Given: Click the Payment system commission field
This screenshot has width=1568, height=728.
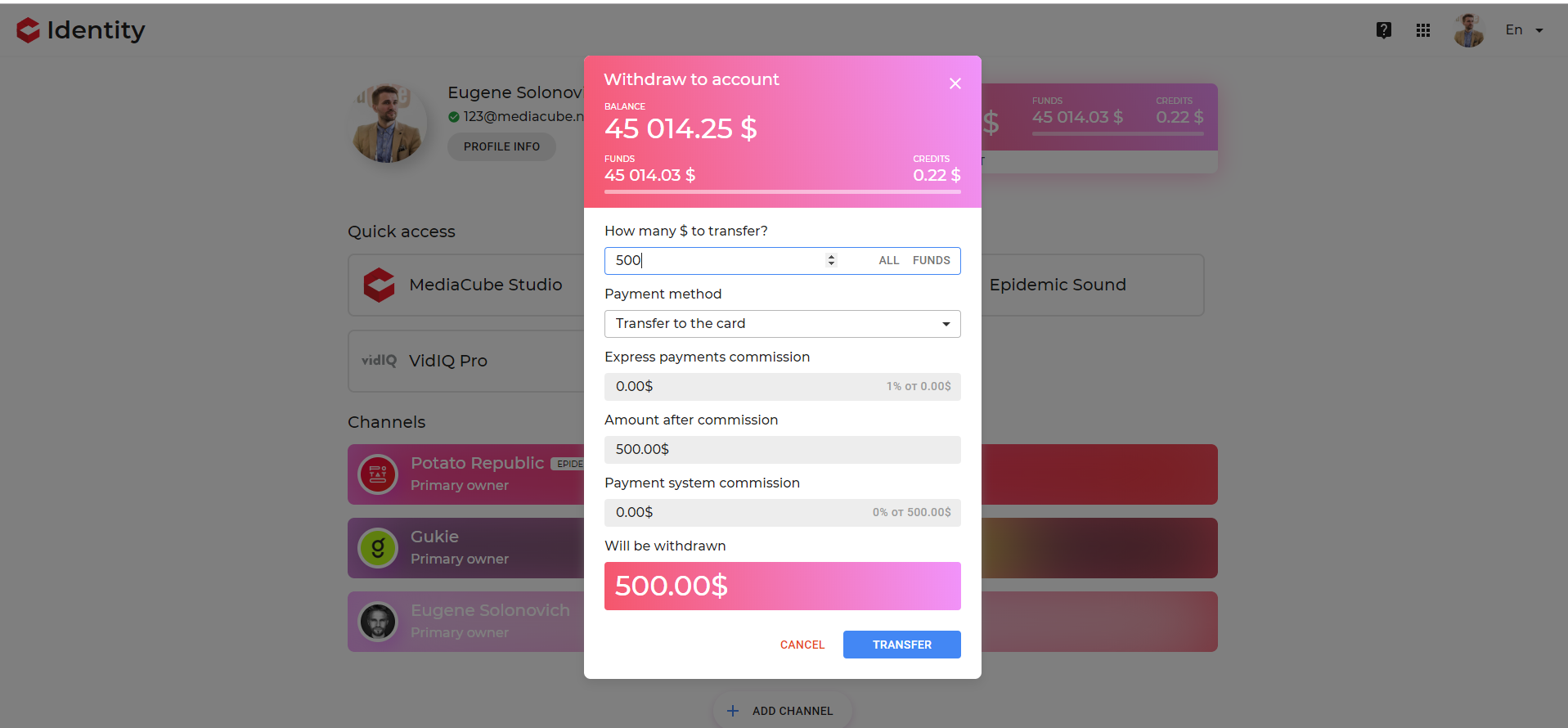Looking at the screenshot, I should (x=782, y=513).
